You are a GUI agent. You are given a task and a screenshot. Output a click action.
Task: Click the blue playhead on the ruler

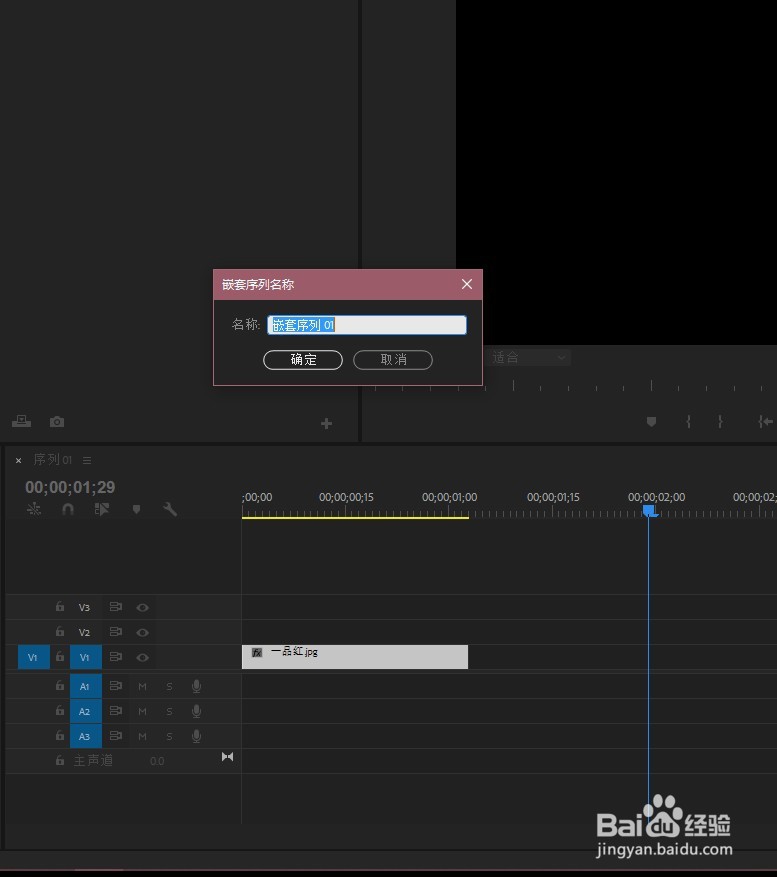click(649, 511)
